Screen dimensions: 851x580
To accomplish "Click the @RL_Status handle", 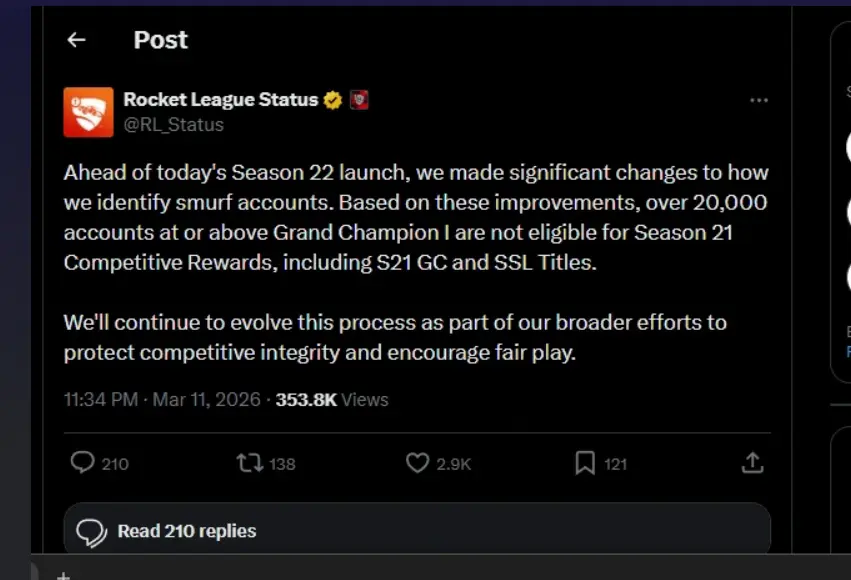I will [x=173, y=125].
